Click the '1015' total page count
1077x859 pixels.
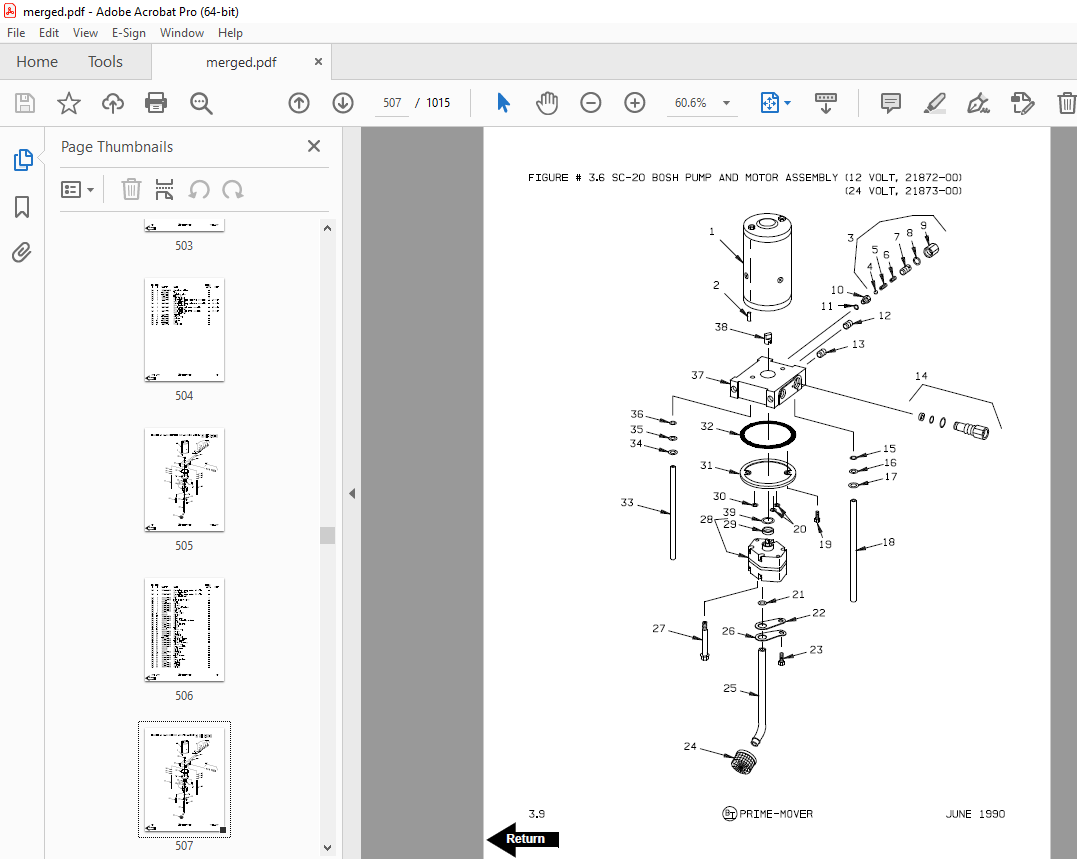point(438,103)
